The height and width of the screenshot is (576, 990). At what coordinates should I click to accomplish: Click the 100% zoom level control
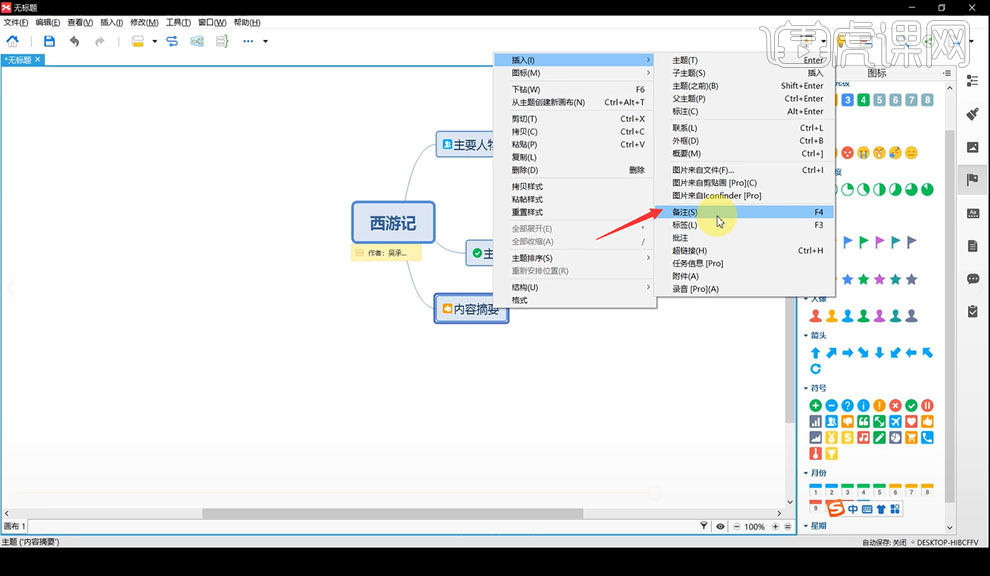(x=754, y=527)
